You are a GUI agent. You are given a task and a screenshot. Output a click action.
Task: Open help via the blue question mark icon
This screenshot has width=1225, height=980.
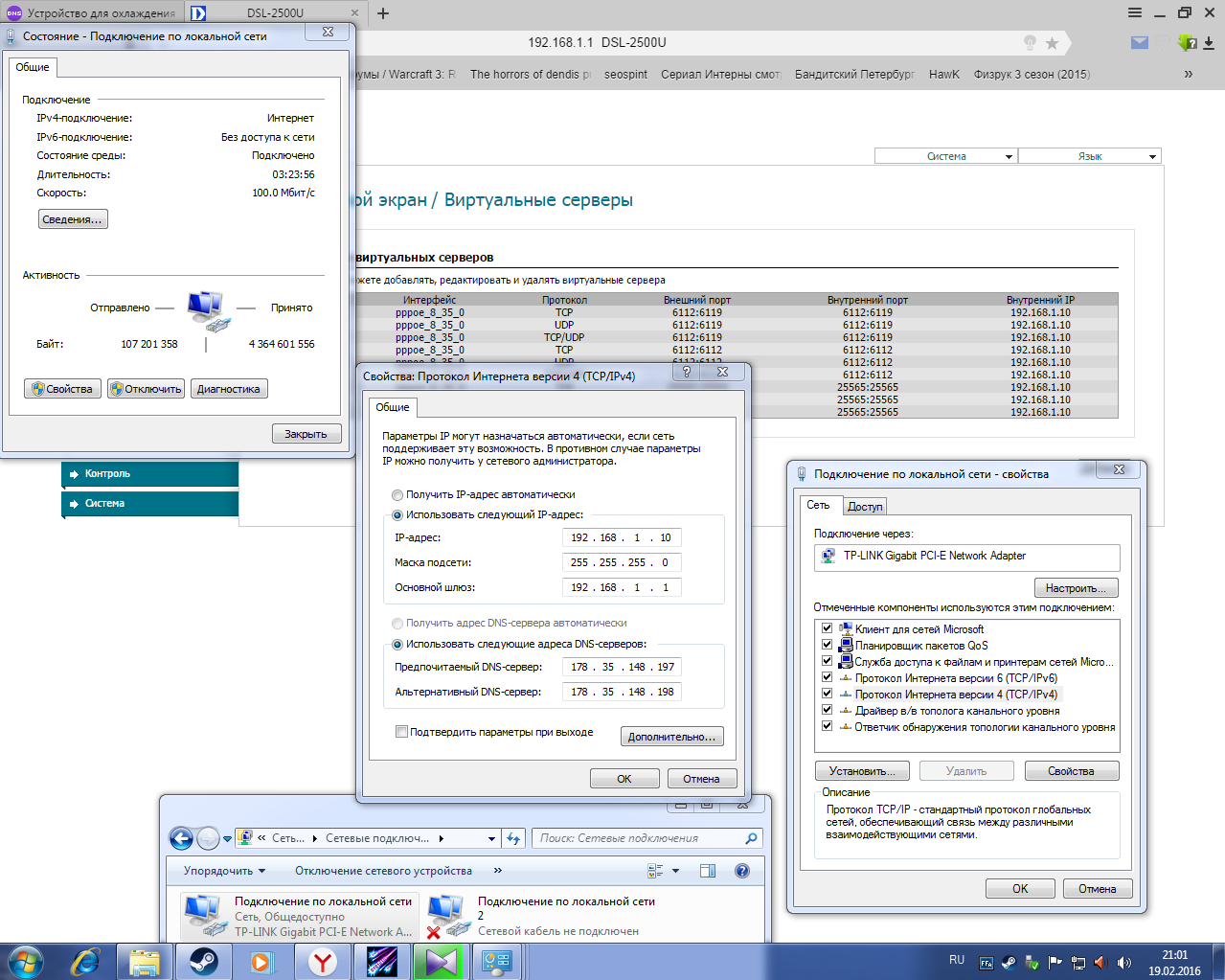tap(741, 871)
